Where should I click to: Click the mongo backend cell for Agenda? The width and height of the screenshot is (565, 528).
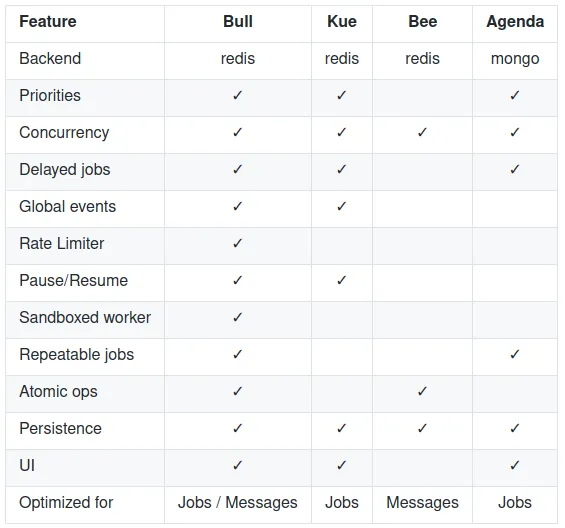point(515,59)
